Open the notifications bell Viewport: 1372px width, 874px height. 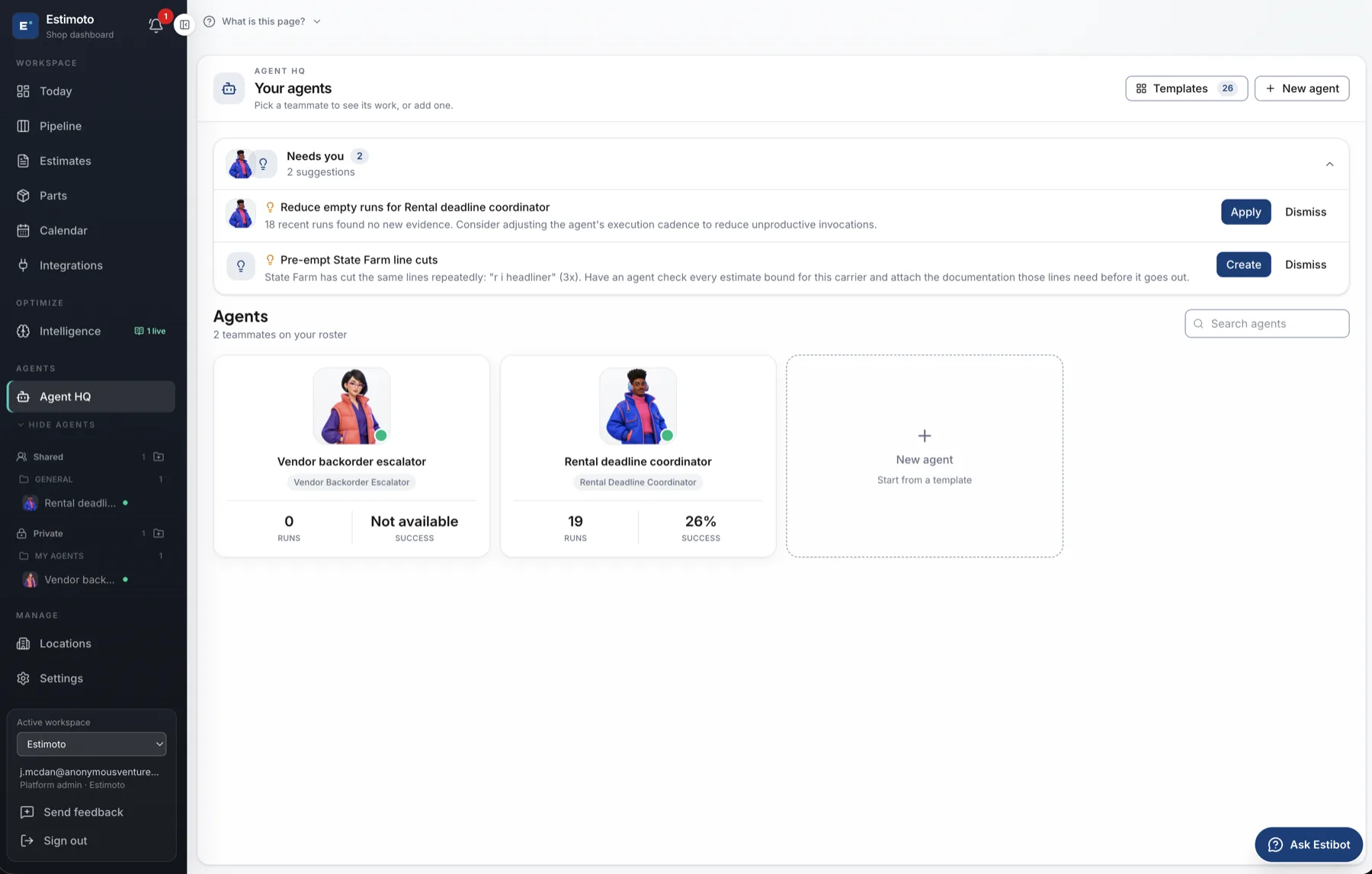(x=155, y=25)
